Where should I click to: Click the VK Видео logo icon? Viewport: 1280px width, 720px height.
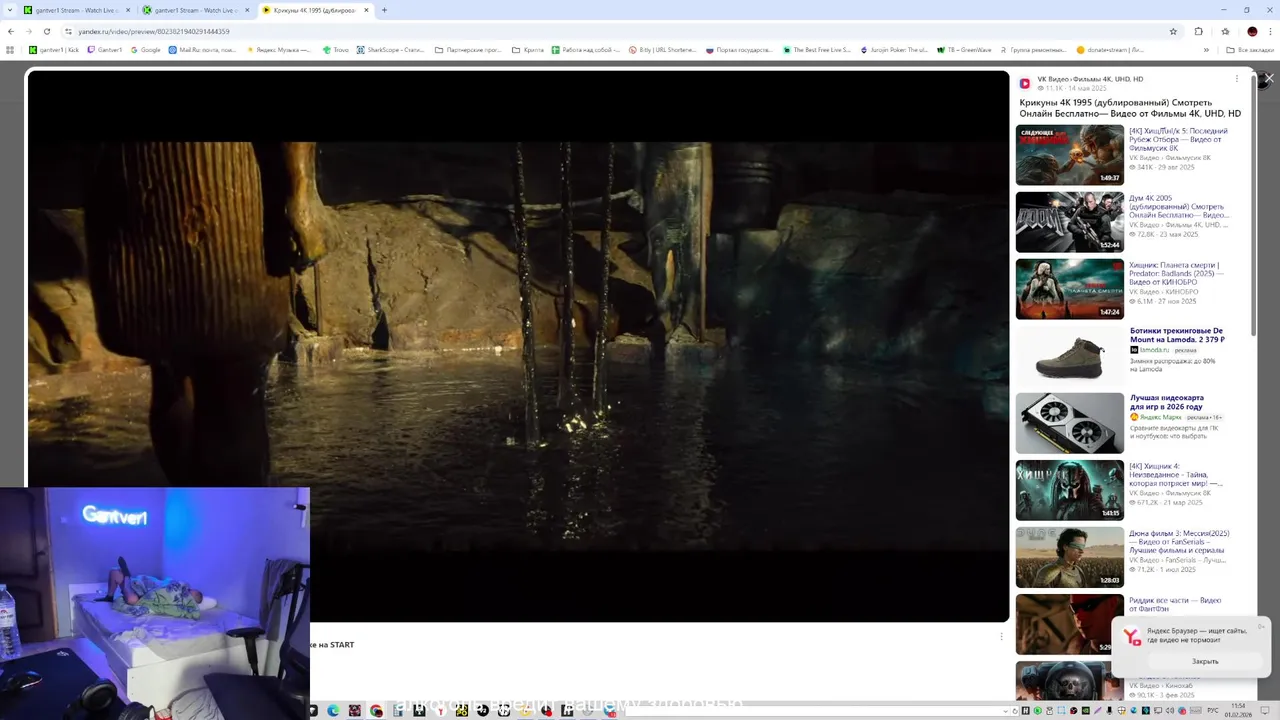[x=1025, y=83]
